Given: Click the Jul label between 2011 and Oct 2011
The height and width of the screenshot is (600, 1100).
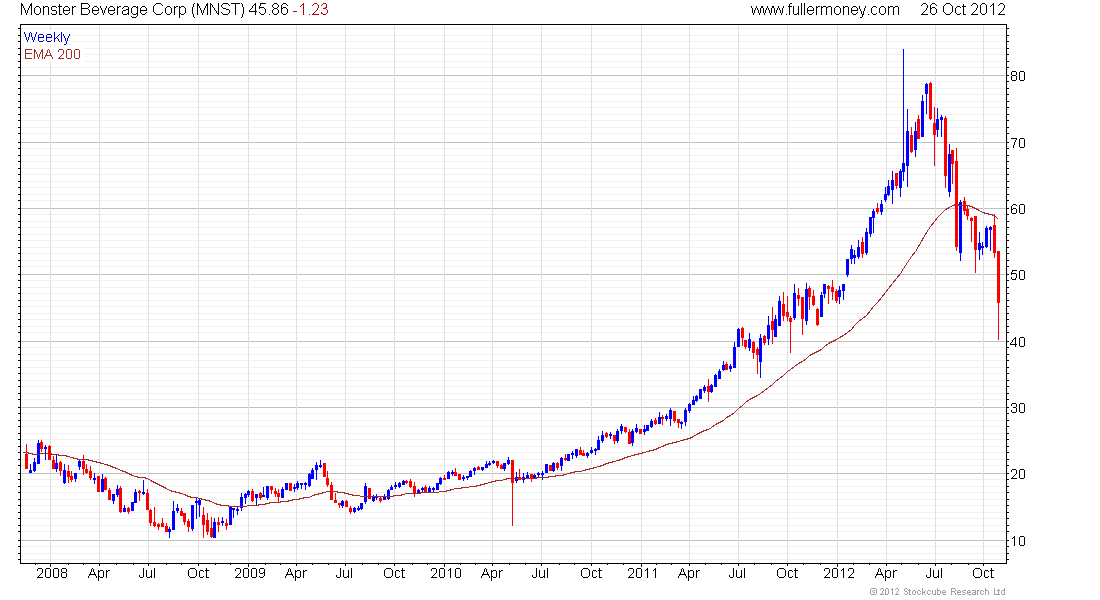Looking at the screenshot, I should point(737,573).
